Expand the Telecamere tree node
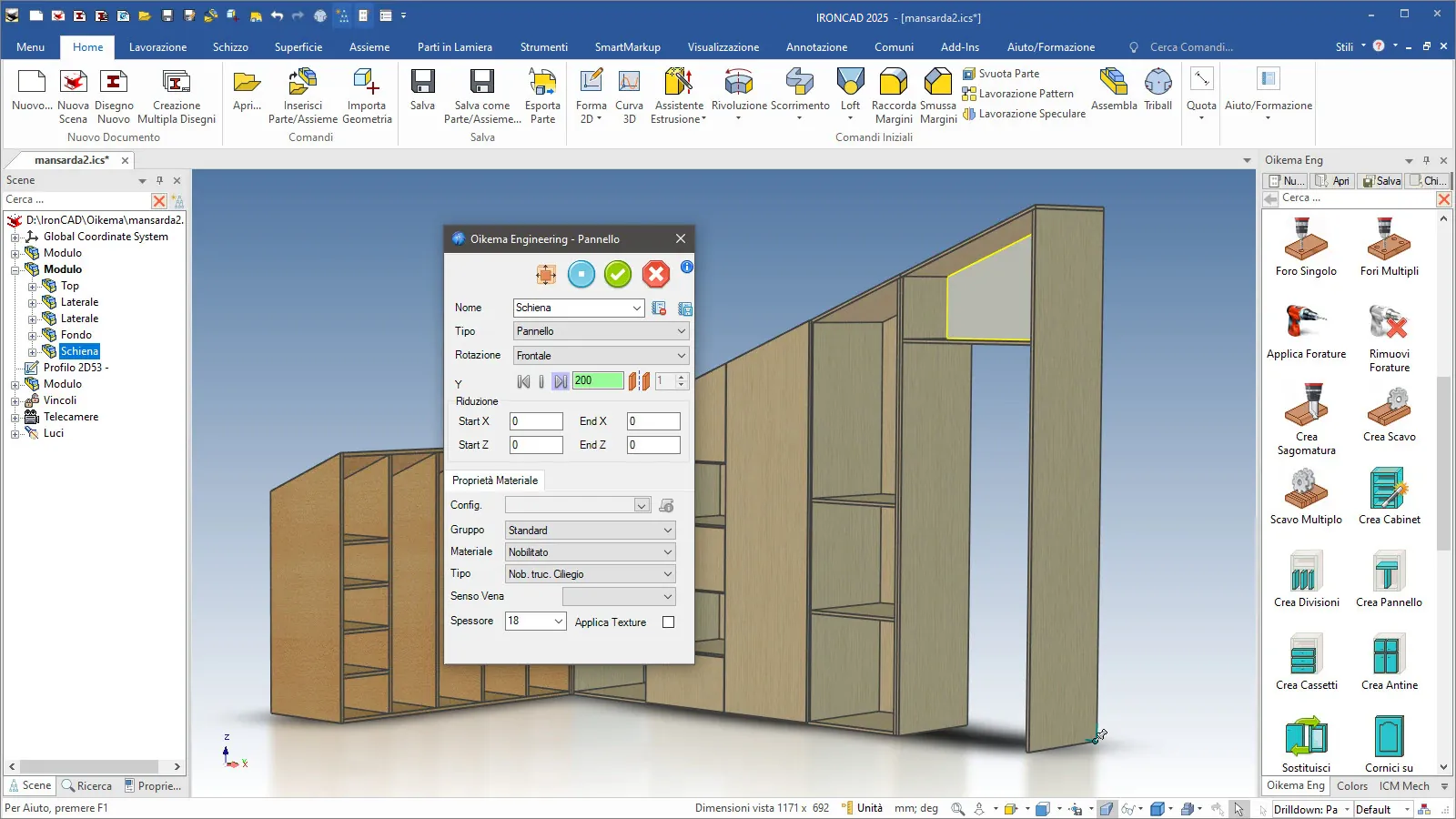The width and height of the screenshot is (1456, 819). coord(15,418)
